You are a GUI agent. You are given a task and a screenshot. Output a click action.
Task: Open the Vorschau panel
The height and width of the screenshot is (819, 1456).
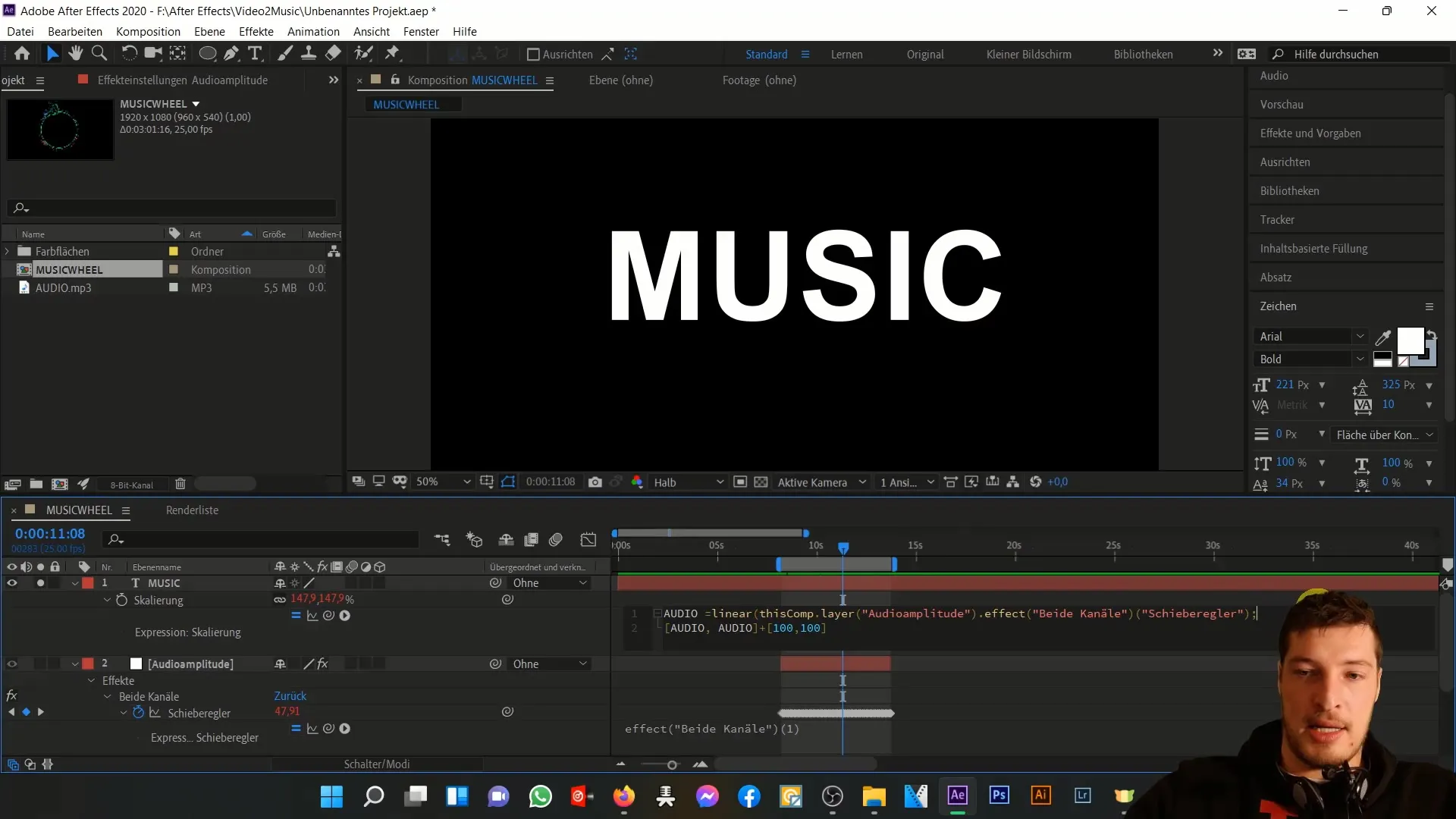click(1282, 105)
